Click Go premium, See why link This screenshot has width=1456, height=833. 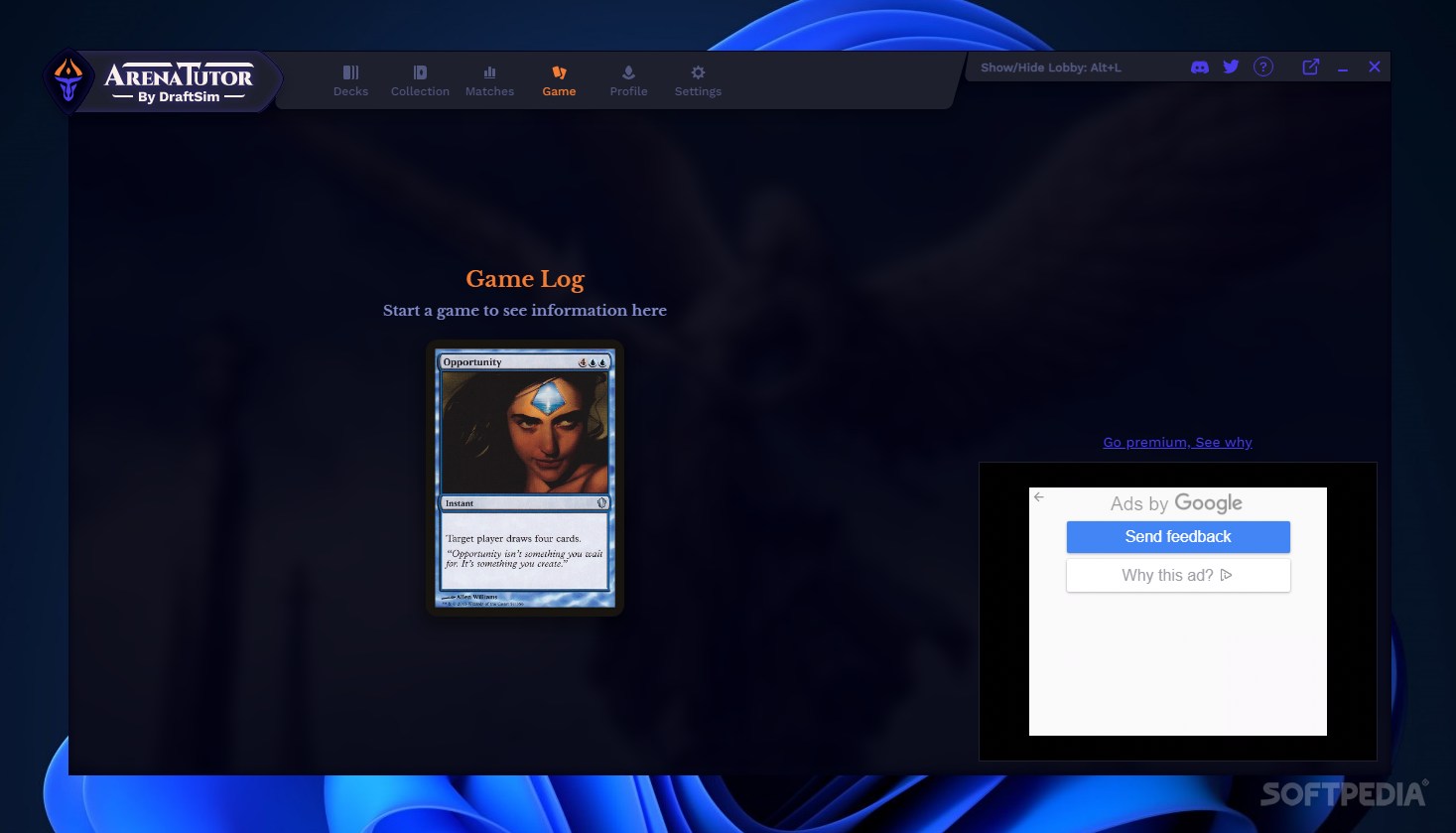tap(1177, 443)
